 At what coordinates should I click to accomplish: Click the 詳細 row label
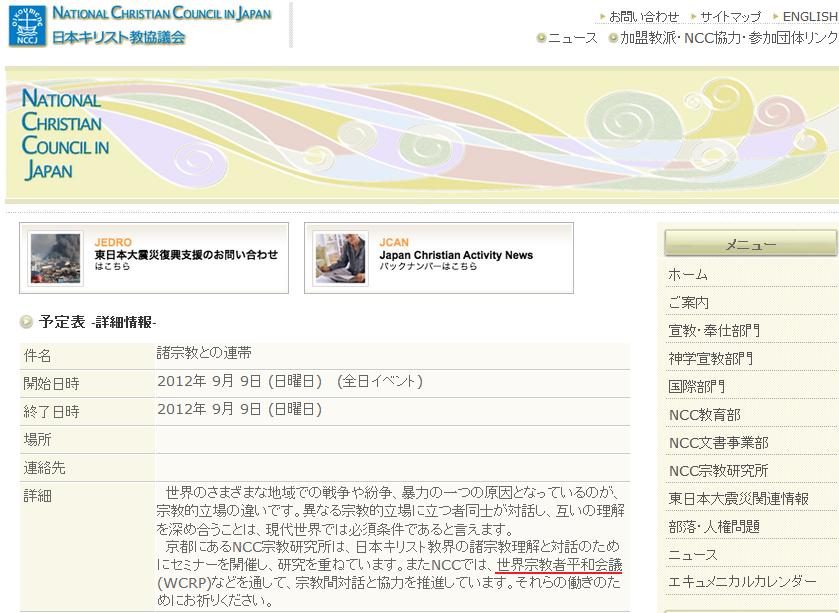point(37,496)
